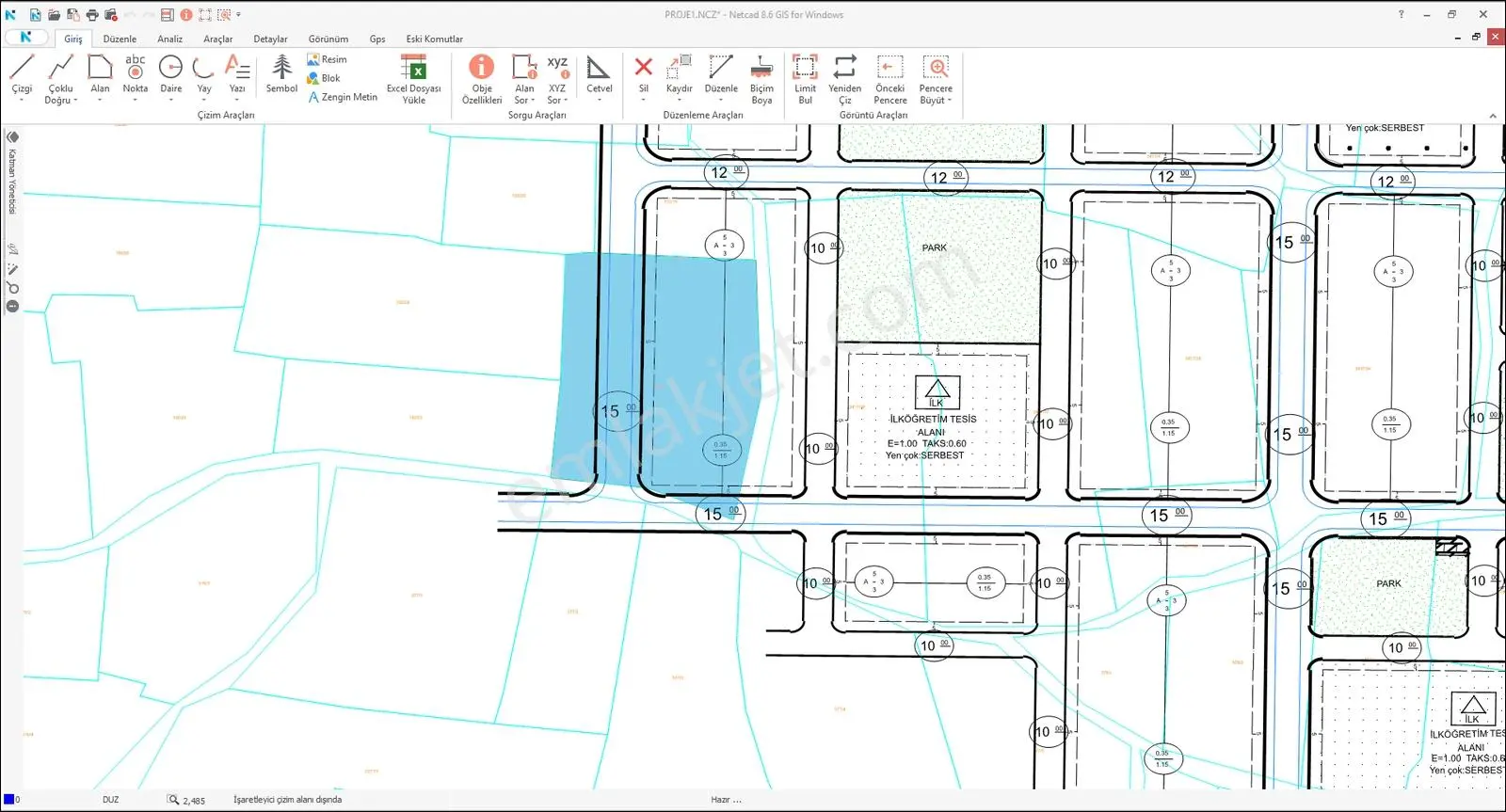1506x812 pixels.
Task: Open the Katman Yöneticisi layers icon
Action: tap(12, 137)
